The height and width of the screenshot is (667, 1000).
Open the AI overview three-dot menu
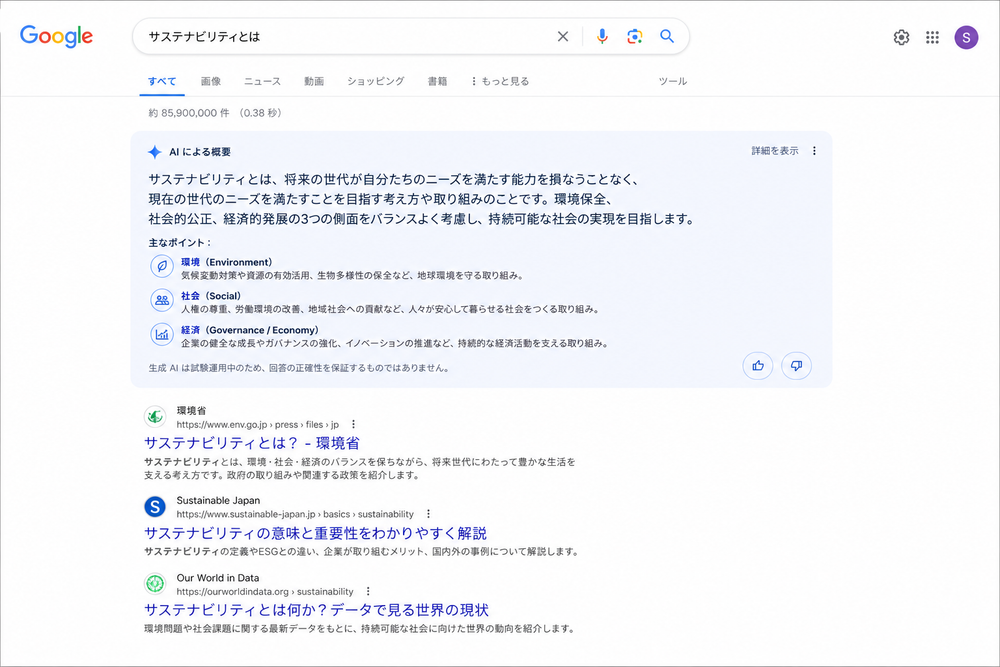click(x=814, y=150)
